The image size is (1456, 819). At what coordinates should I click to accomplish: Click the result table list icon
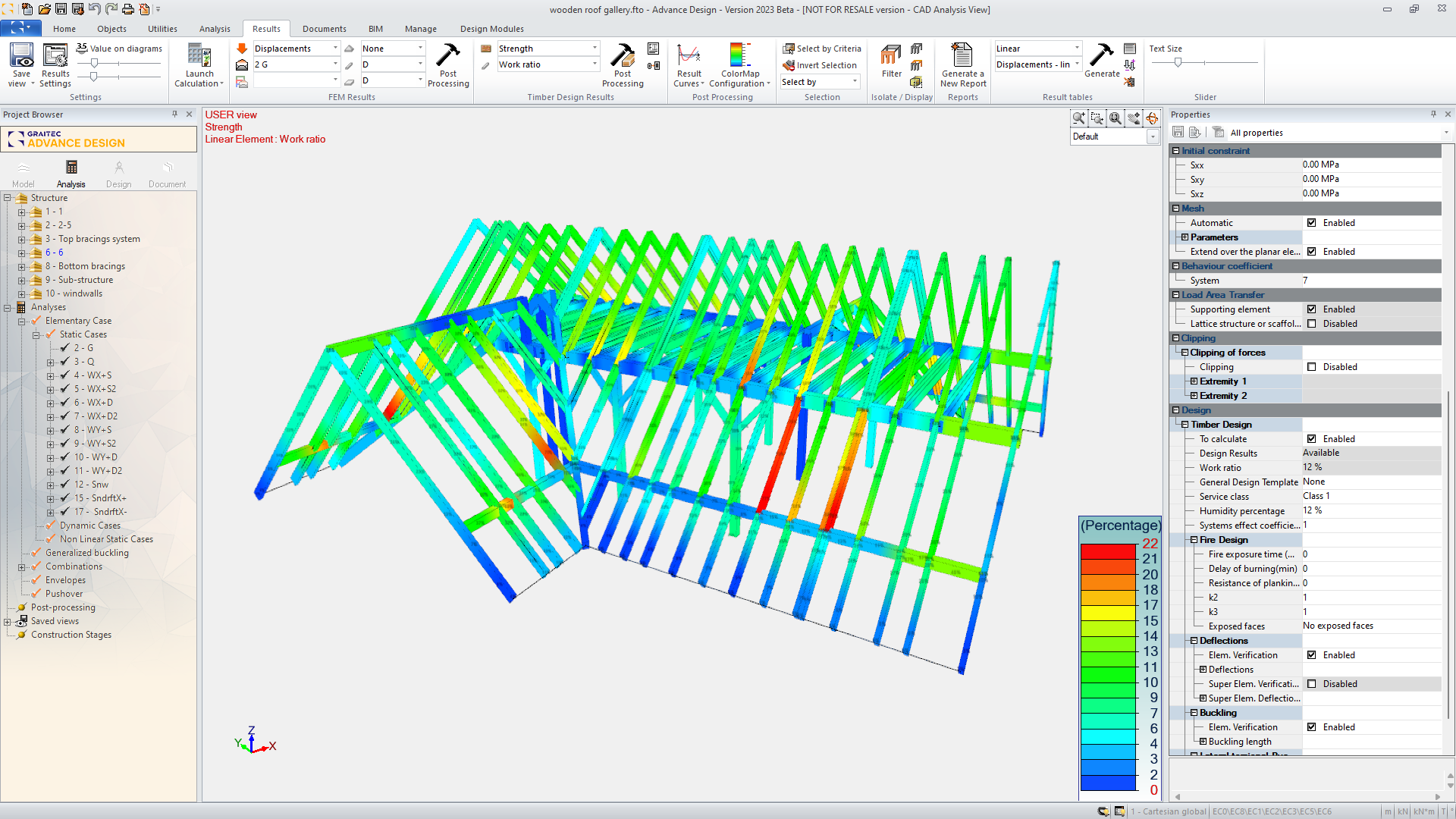click(x=1130, y=49)
